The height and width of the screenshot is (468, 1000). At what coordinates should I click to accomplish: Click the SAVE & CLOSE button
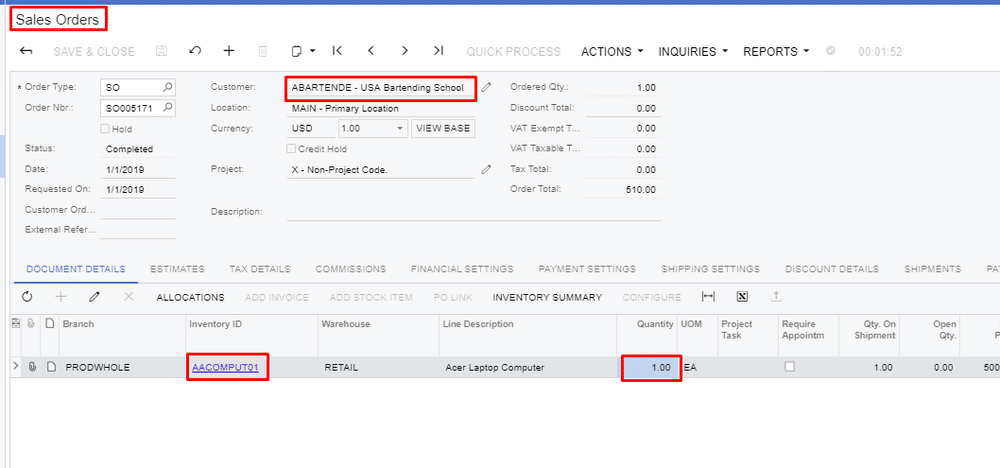pos(94,52)
